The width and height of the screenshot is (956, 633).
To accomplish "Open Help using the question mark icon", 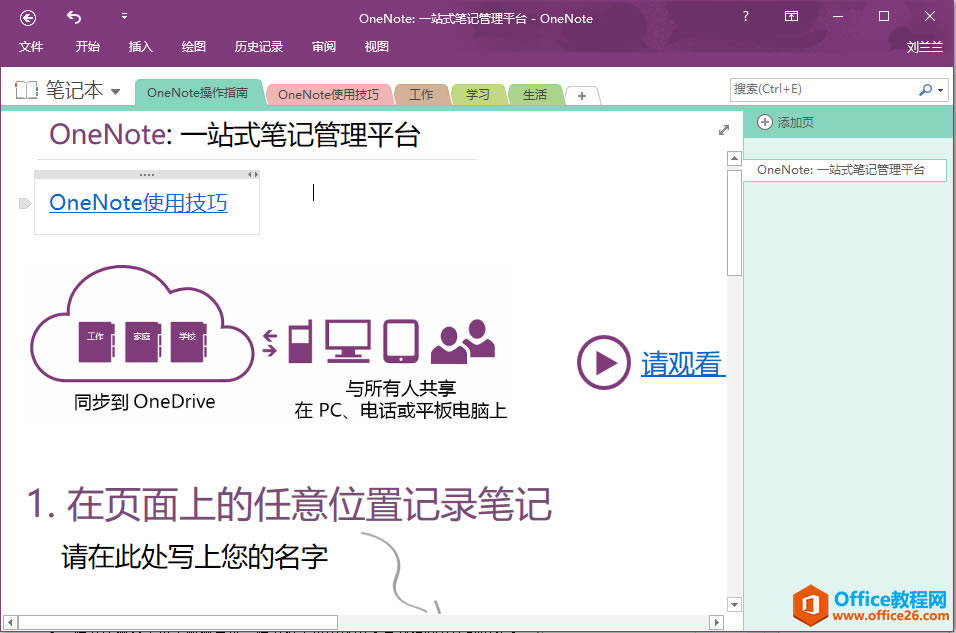I will (x=746, y=17).
